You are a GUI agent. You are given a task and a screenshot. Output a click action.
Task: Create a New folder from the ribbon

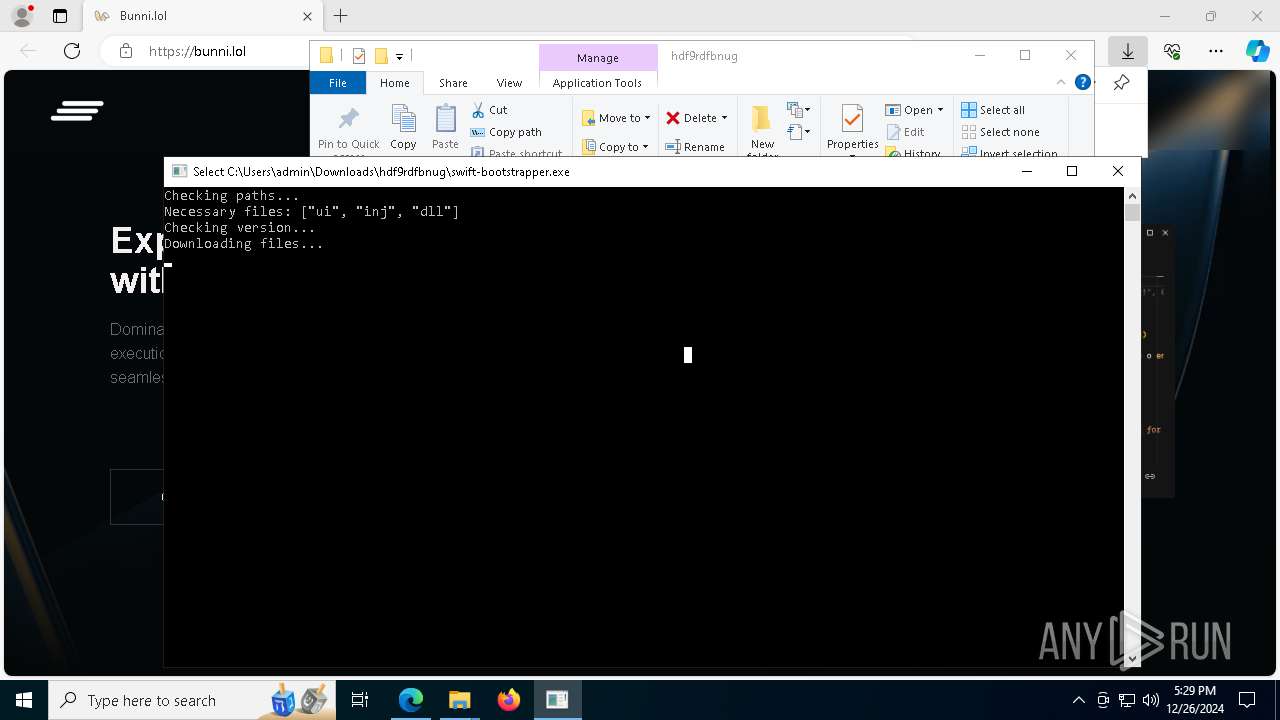pos(762,128)
